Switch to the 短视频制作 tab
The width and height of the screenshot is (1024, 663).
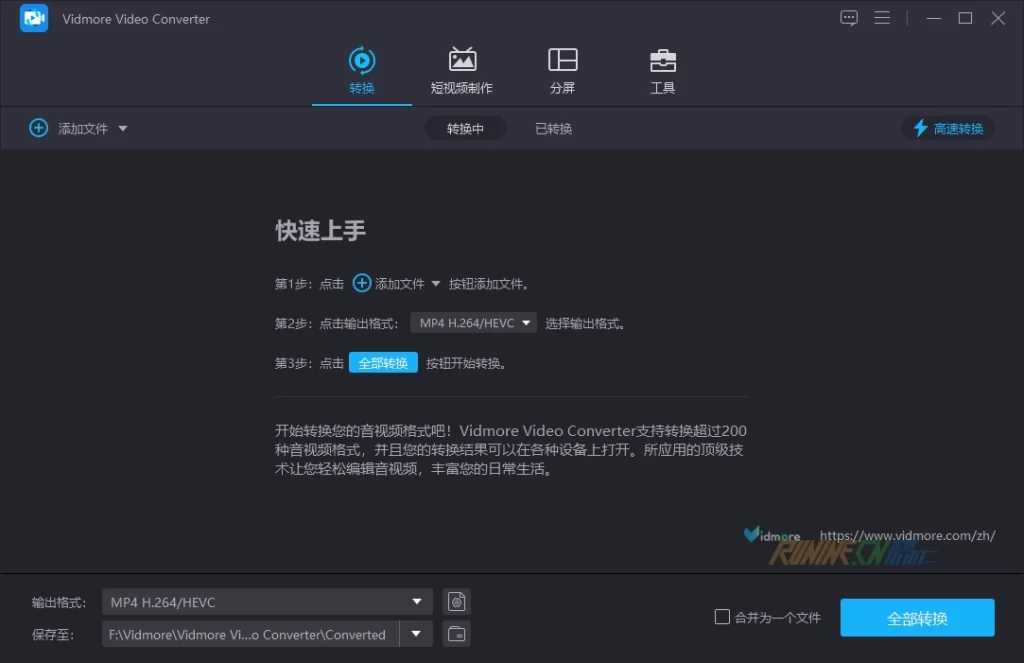coord(461,70)
